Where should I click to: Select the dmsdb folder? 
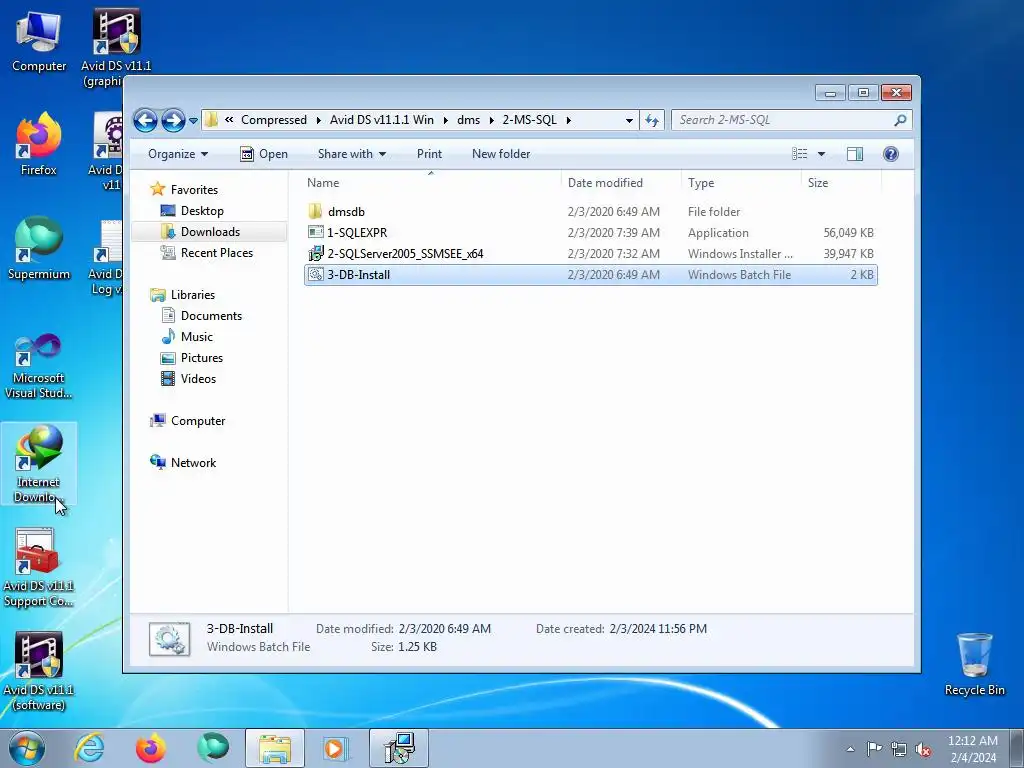click(x=591, y=212)
